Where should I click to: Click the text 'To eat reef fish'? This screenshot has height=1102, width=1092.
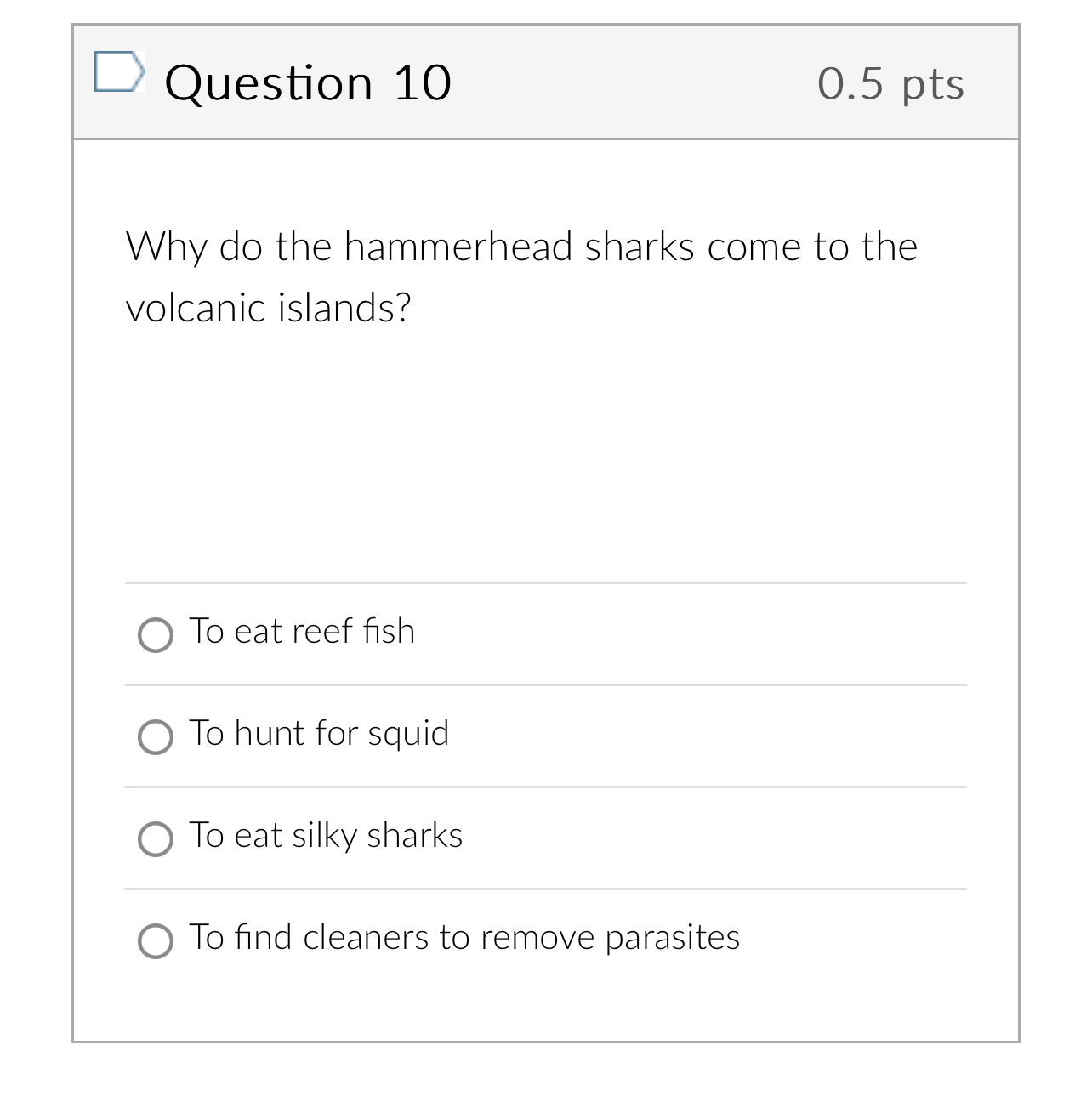pyautogui.click(x=302, y=631)
